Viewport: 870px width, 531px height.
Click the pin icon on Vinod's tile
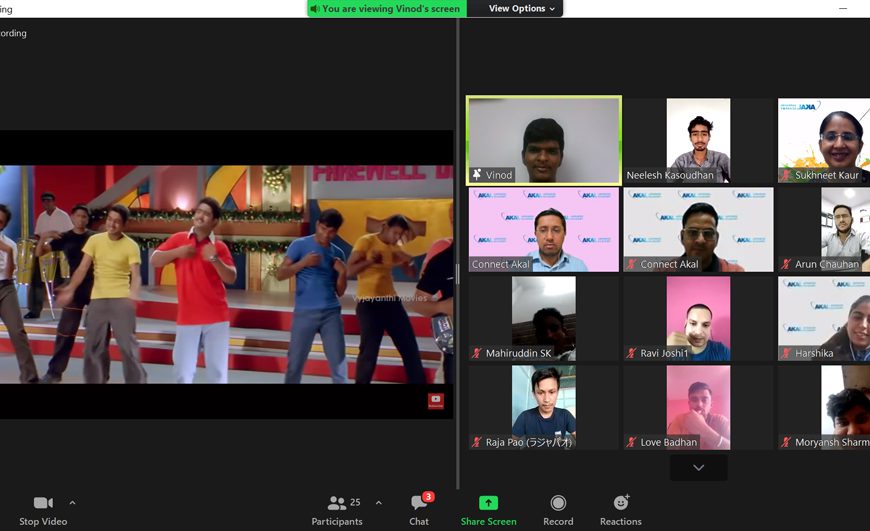477,175
